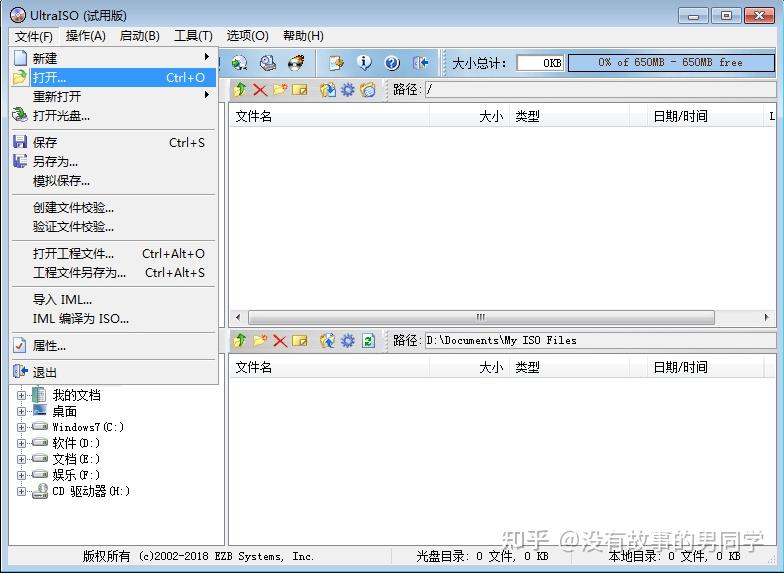Click the gear icon in the lower toolbar
The width and height of the screenshot is (784, 573).
click(x=348, y=340)
